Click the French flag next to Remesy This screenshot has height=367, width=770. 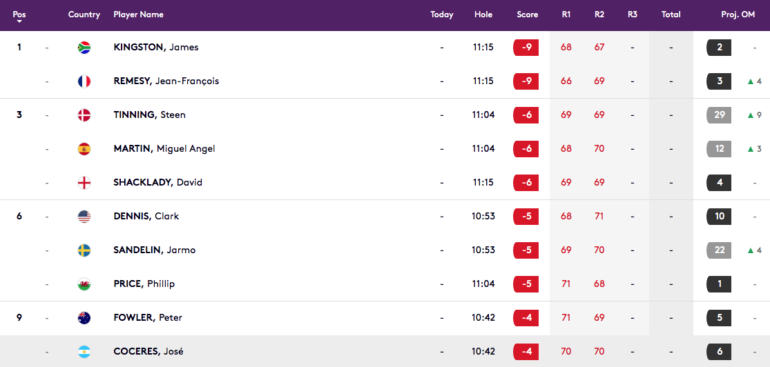[84, 82]
